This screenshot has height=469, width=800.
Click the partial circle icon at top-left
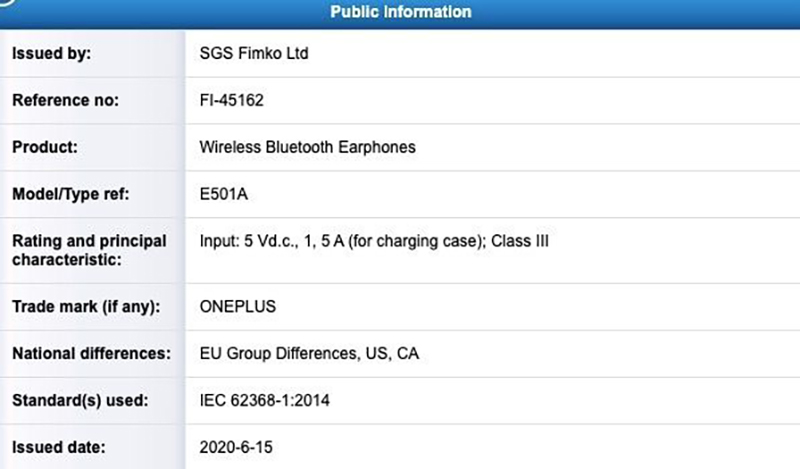coord(8,8)
